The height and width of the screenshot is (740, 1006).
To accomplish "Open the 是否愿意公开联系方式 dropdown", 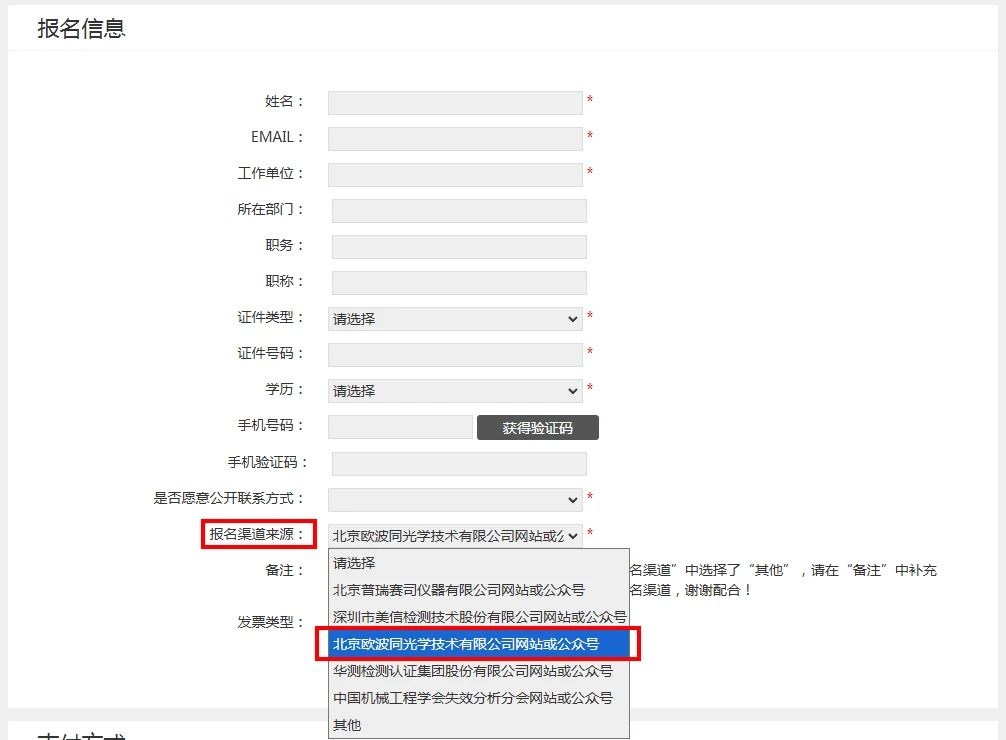I will coord(455,499).
